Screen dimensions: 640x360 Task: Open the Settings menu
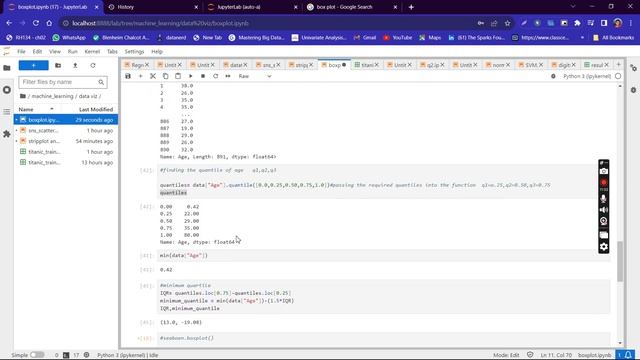click(x=134, y=52)
